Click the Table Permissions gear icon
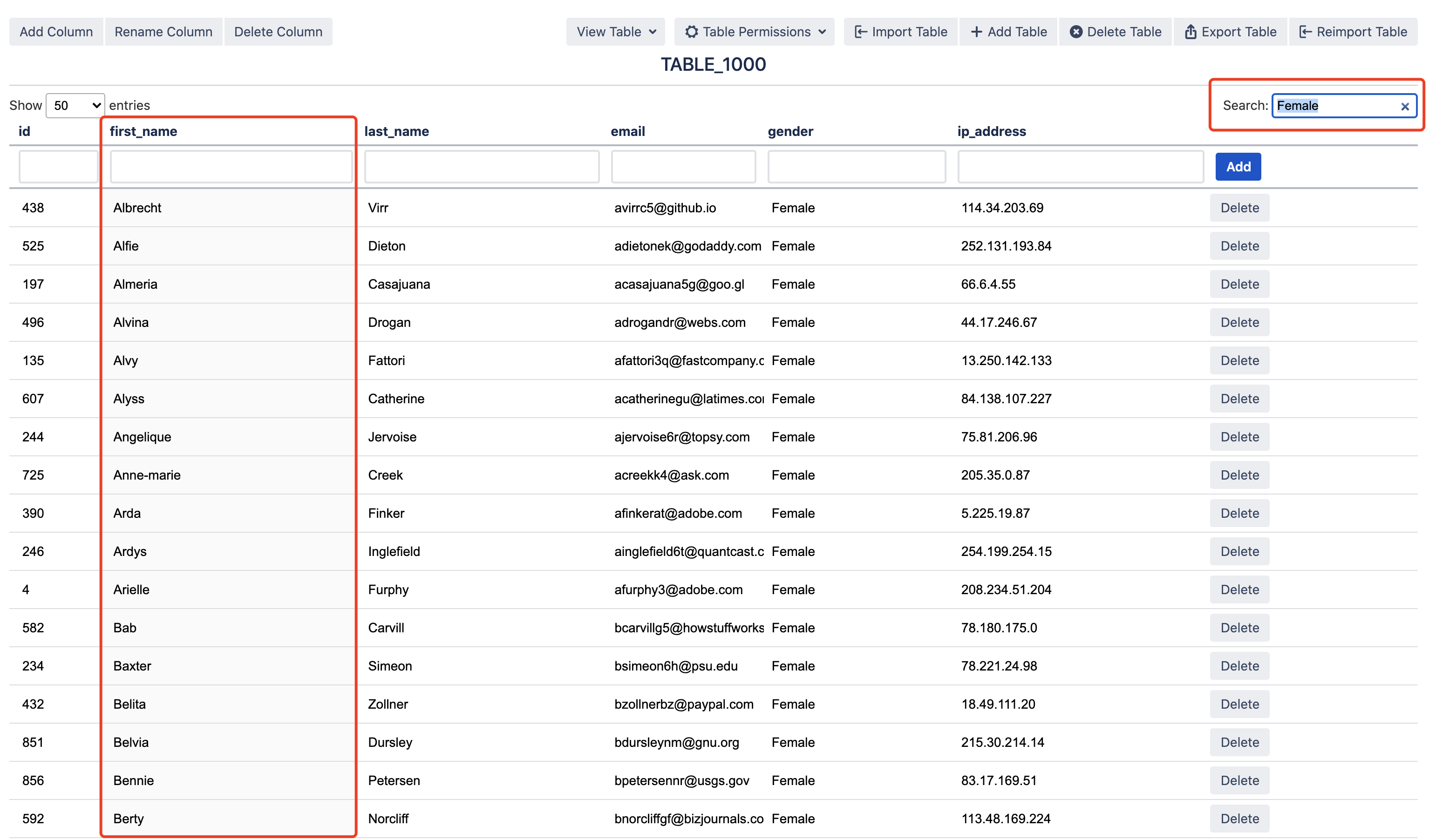The width and height of the screenshot is (1429, 840). pos(691,32)
